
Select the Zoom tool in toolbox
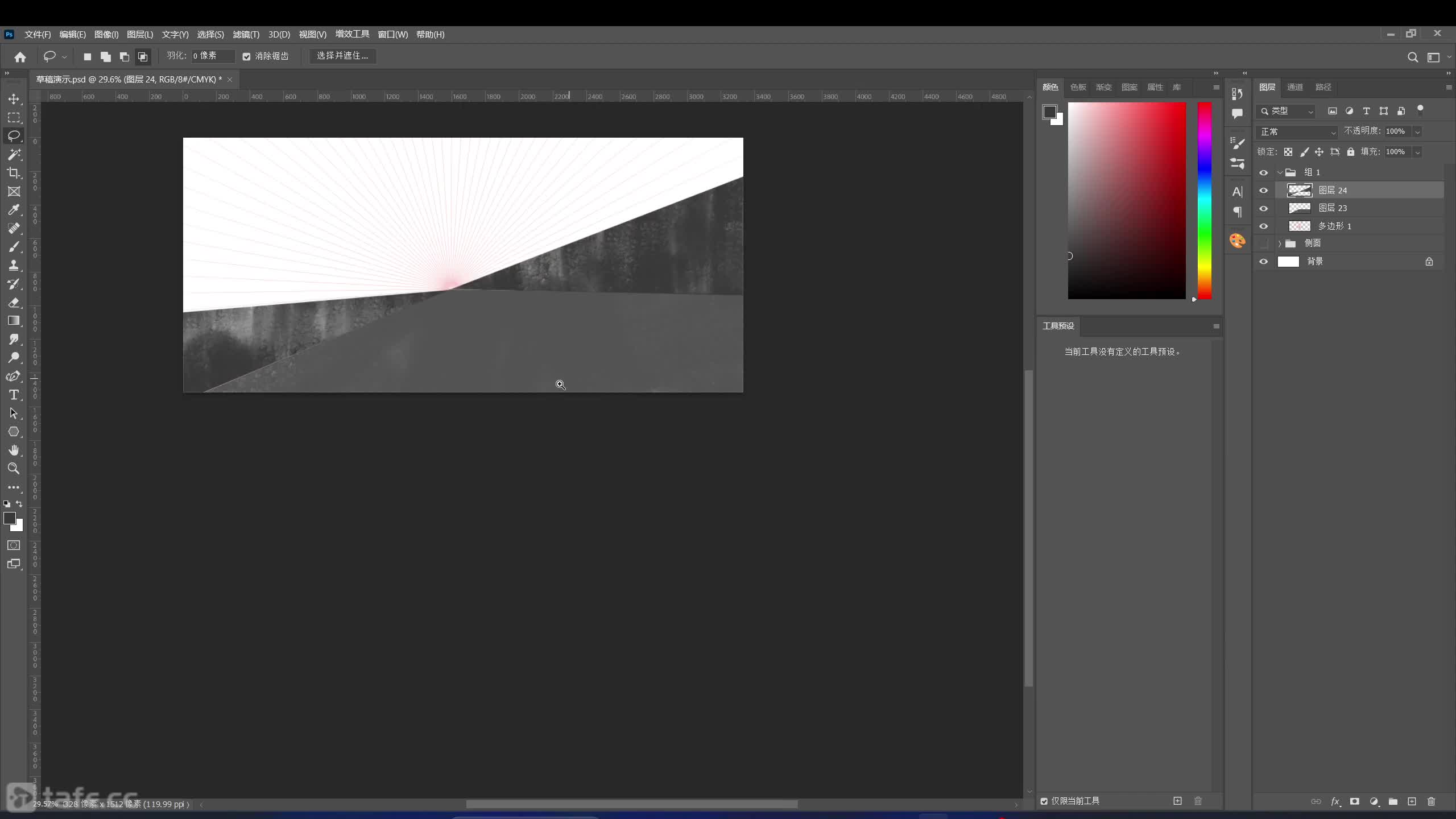pyautogui.click(x=14, y=469)
